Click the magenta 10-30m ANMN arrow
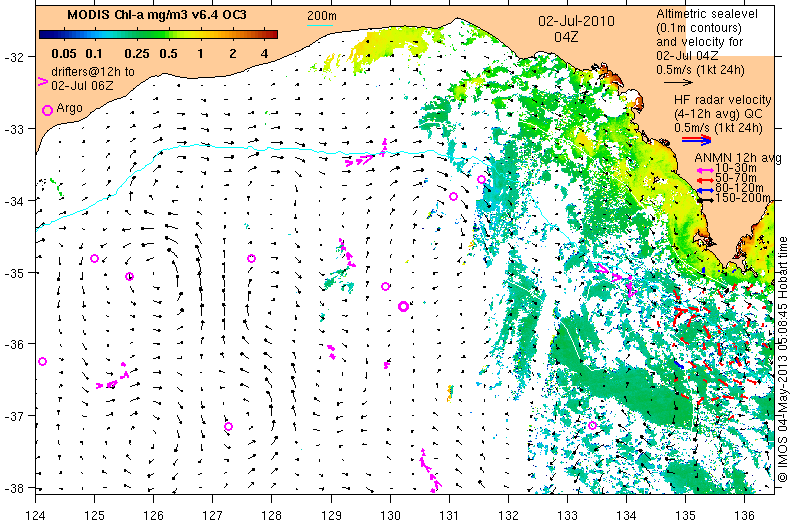800x520 pixels. (706, 170)
